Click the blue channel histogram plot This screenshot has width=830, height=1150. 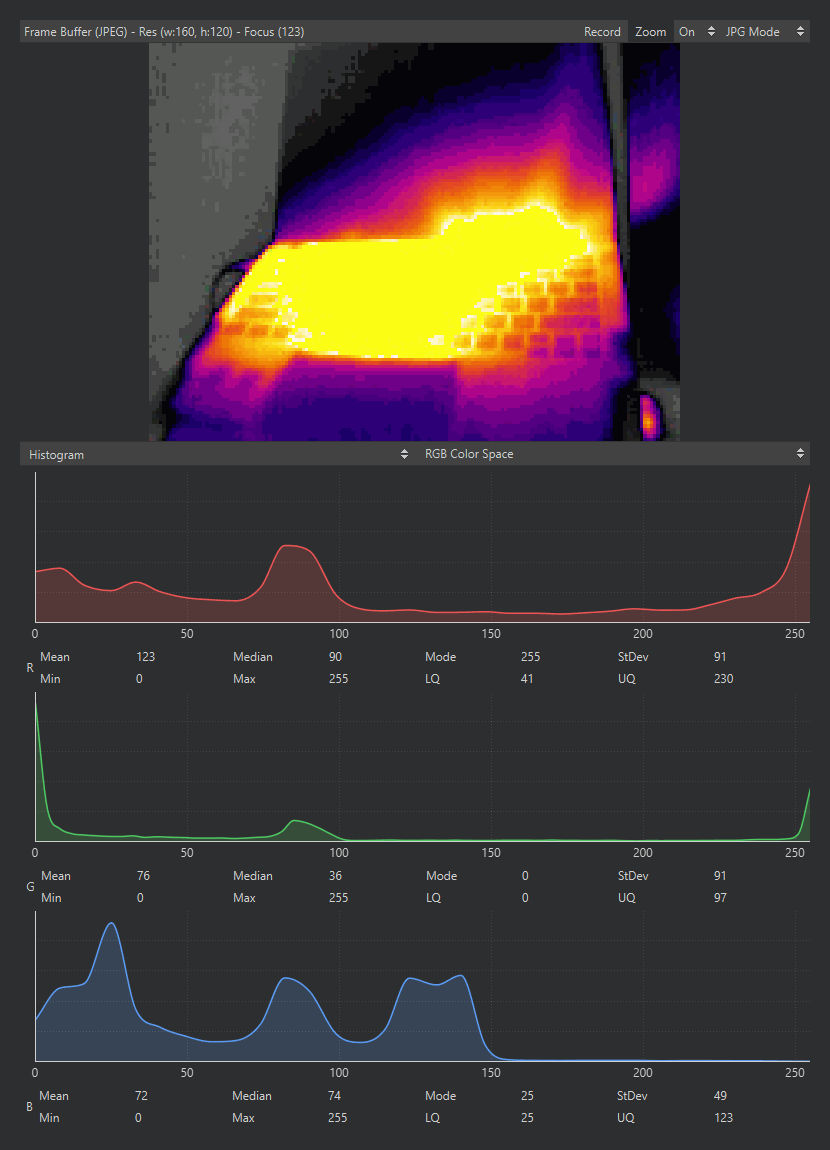click(x=422, y=986)
